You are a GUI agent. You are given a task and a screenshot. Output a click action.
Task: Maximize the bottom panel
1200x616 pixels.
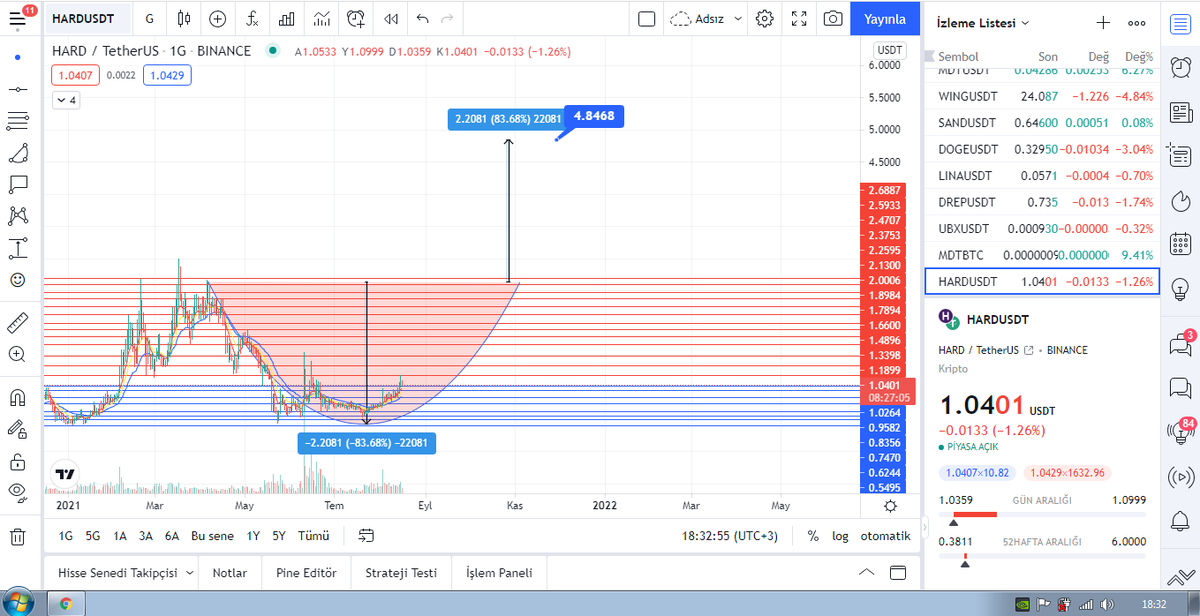tap(898, 573)
